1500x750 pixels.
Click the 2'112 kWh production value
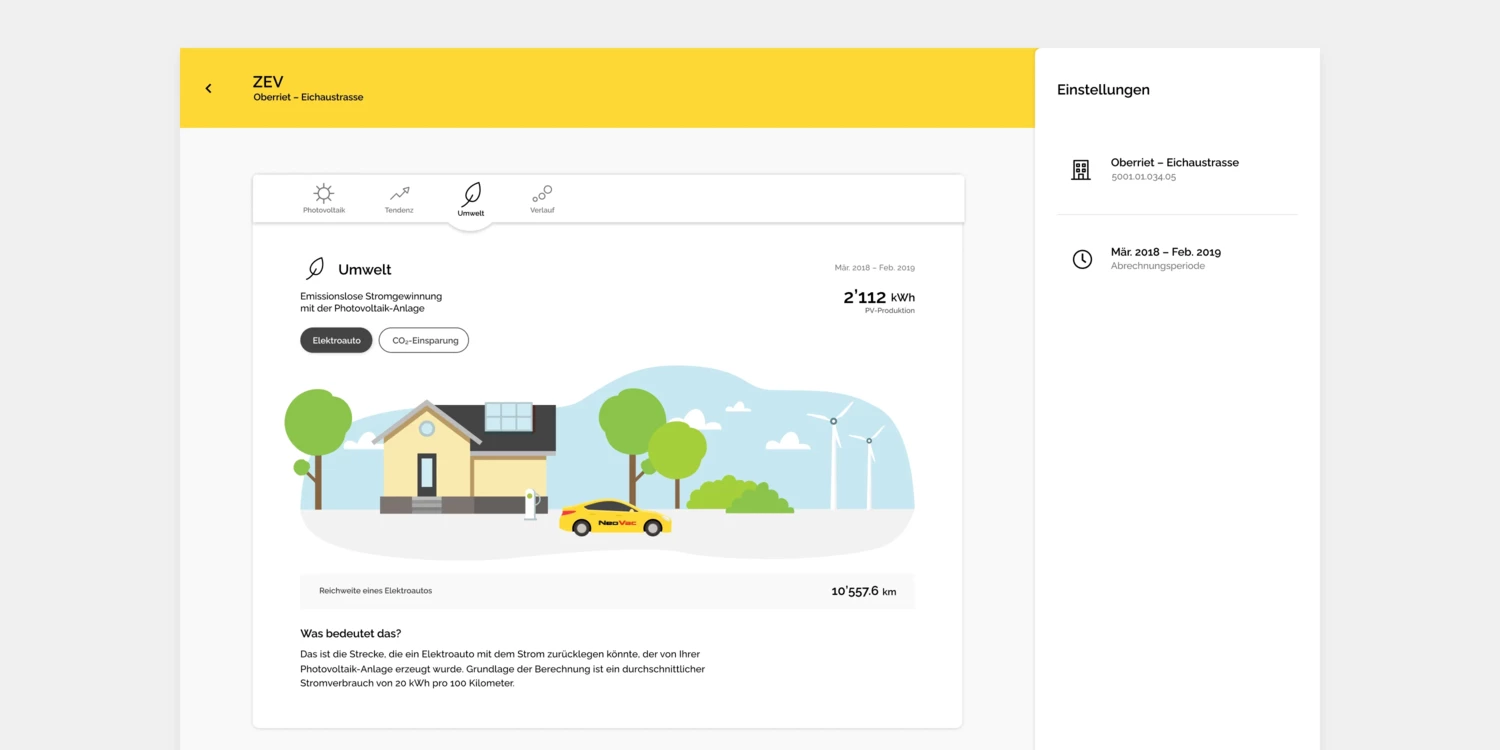click(879, 297)
